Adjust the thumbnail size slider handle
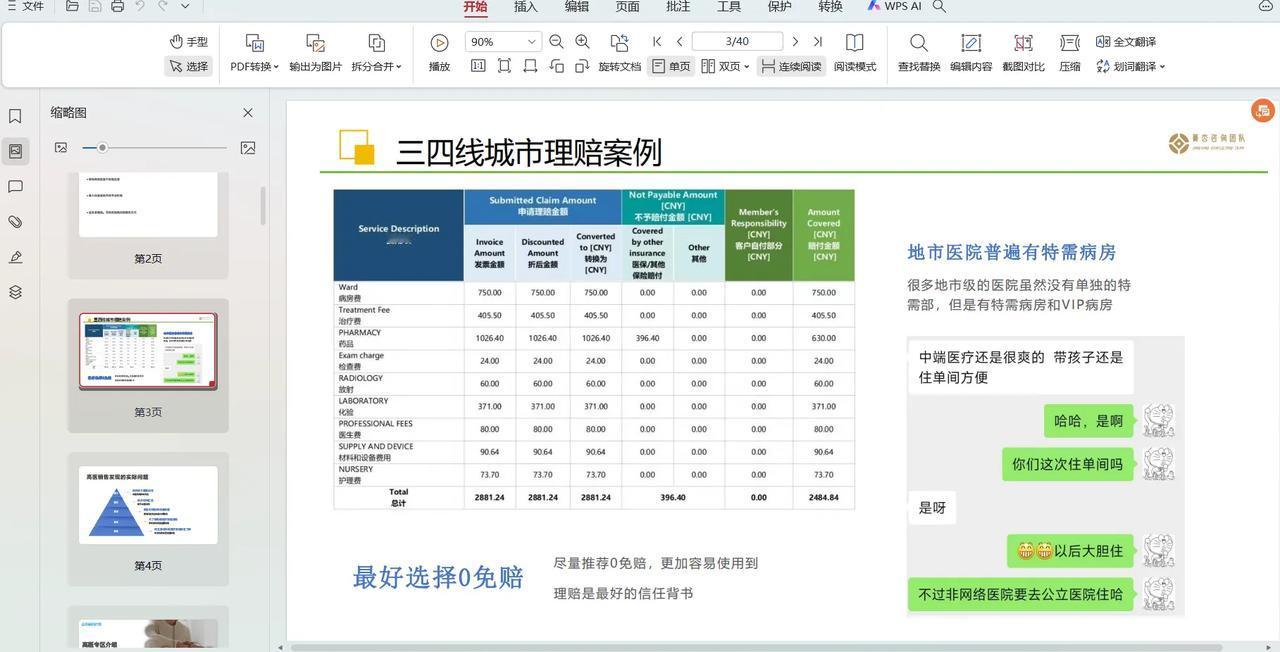 102,148
